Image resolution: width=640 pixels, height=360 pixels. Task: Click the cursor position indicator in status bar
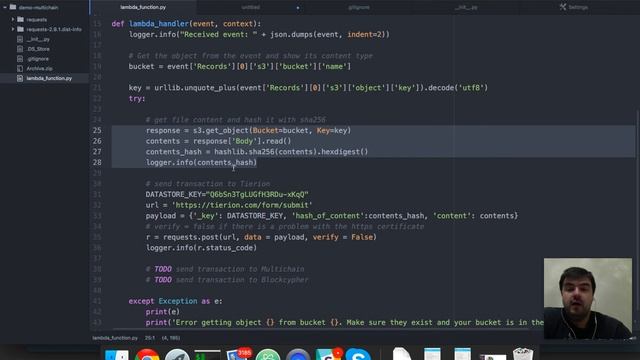[150, 338]
